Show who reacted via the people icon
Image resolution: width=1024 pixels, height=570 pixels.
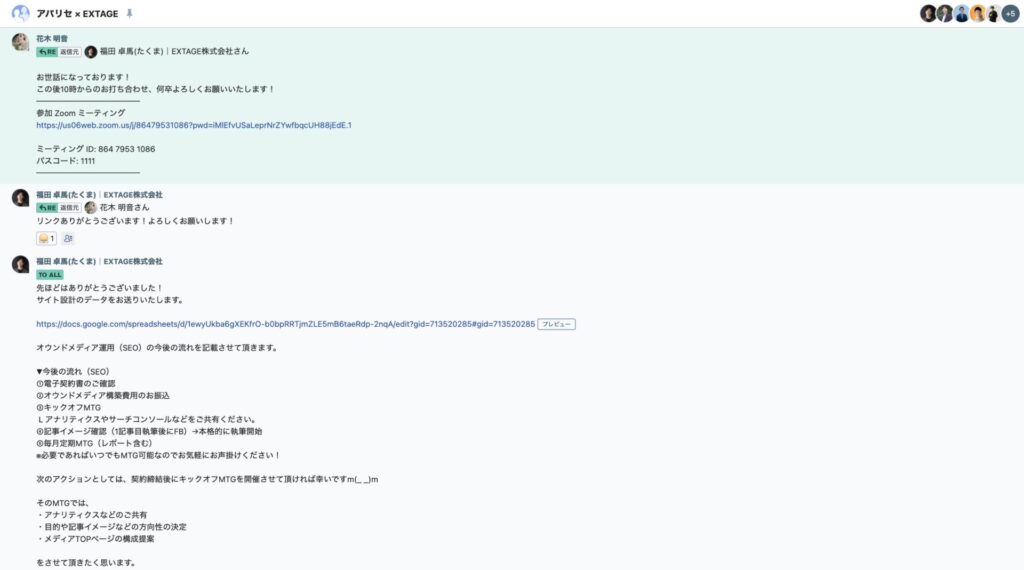pyautogui.click(x=68, y=238)
